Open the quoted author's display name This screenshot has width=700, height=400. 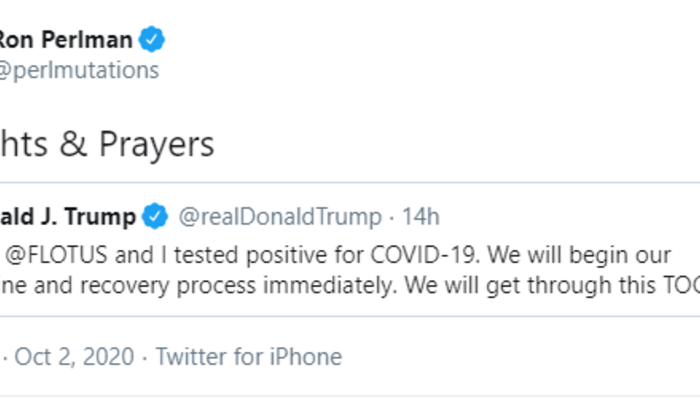tap(68, 216)
